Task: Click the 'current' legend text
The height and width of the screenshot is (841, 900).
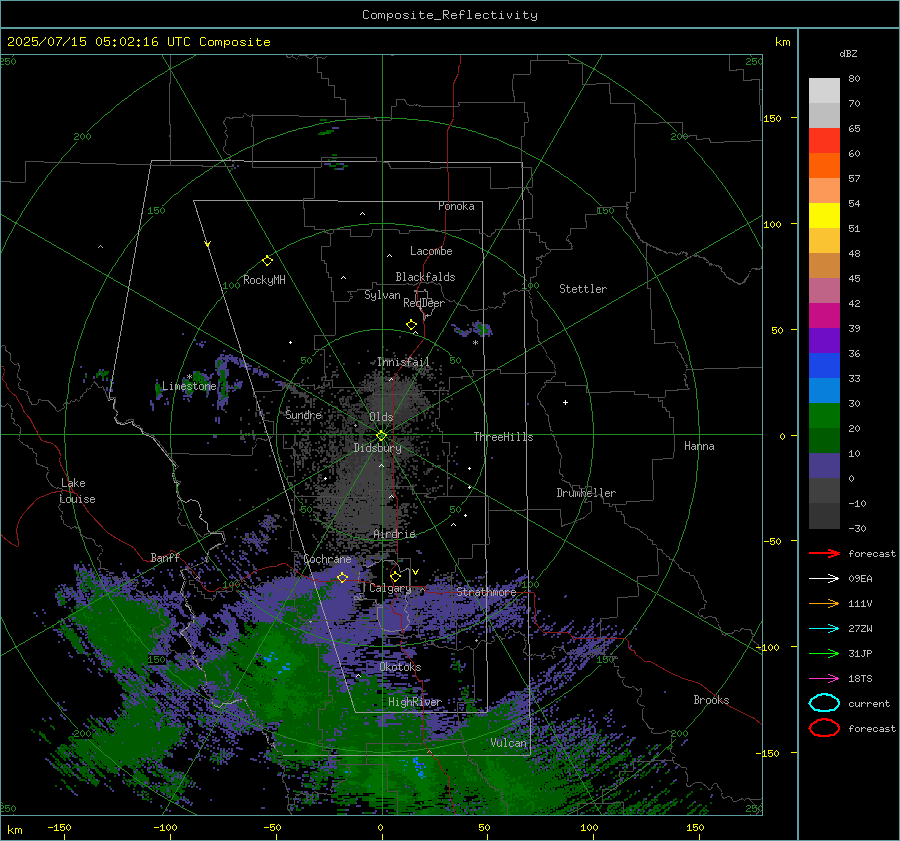Action: tap(869, 704)
